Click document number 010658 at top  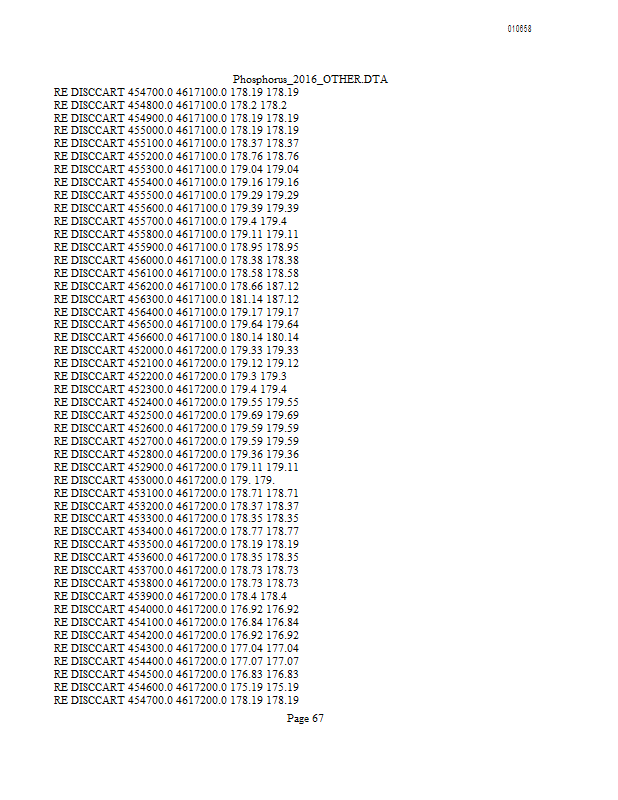tap(520, 29)
